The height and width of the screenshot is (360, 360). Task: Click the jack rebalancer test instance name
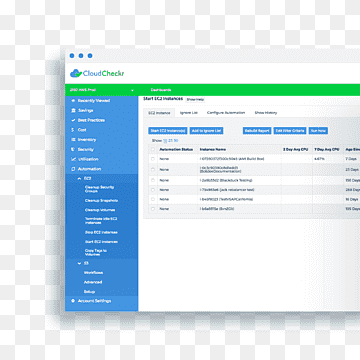point(227,190)
